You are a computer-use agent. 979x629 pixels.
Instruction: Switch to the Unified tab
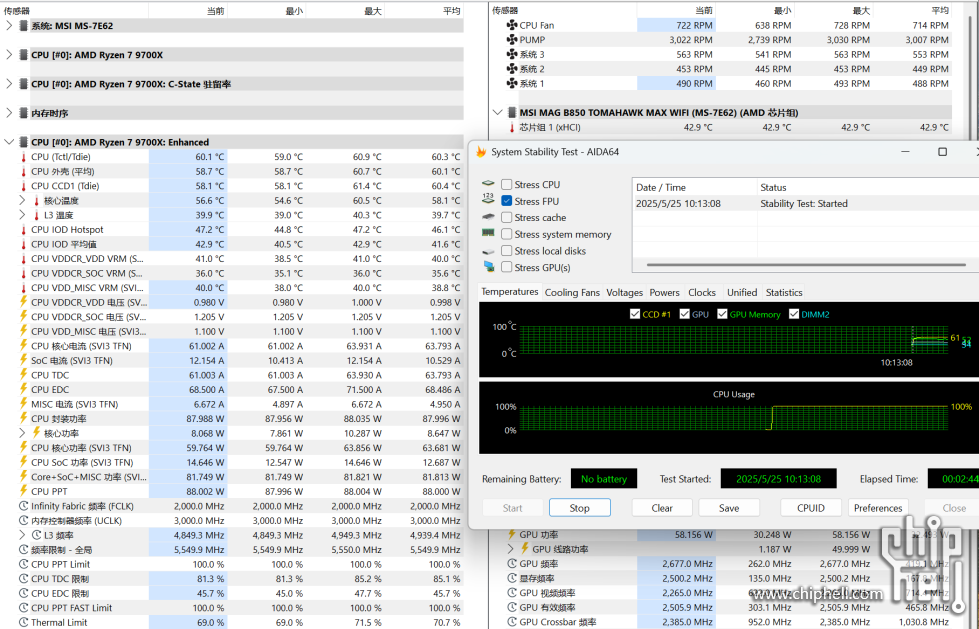[742, 292]
